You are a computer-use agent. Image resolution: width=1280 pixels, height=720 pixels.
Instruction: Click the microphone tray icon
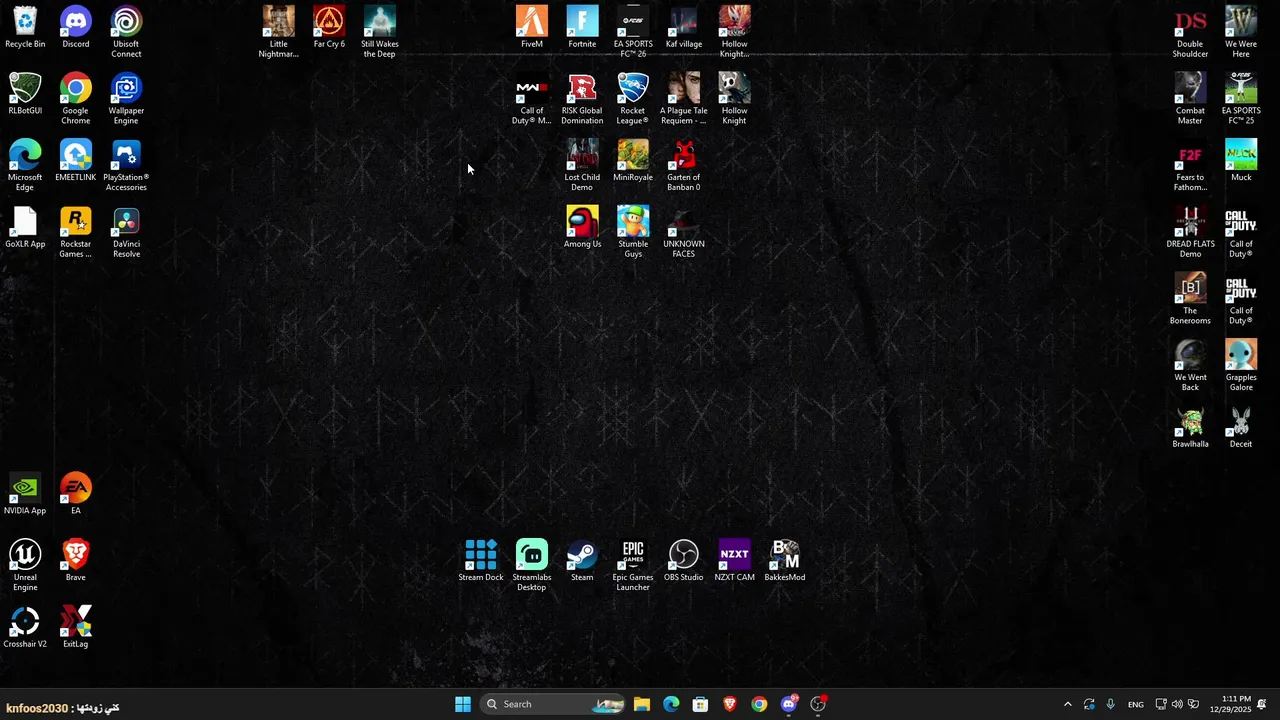1110,704
